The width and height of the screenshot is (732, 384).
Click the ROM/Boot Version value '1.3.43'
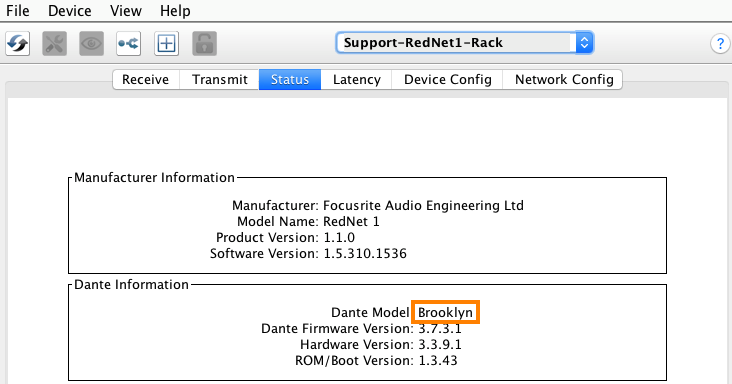tap(438, 360)
